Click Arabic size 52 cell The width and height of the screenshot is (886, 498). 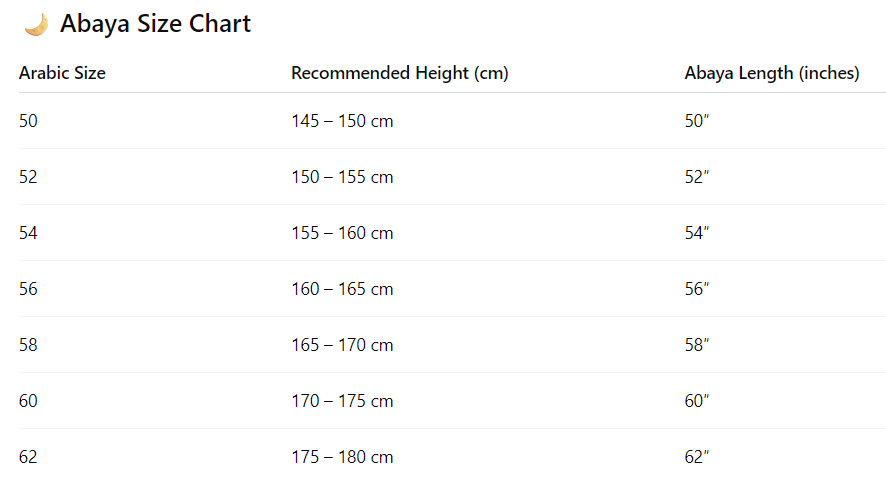(28, 177)
